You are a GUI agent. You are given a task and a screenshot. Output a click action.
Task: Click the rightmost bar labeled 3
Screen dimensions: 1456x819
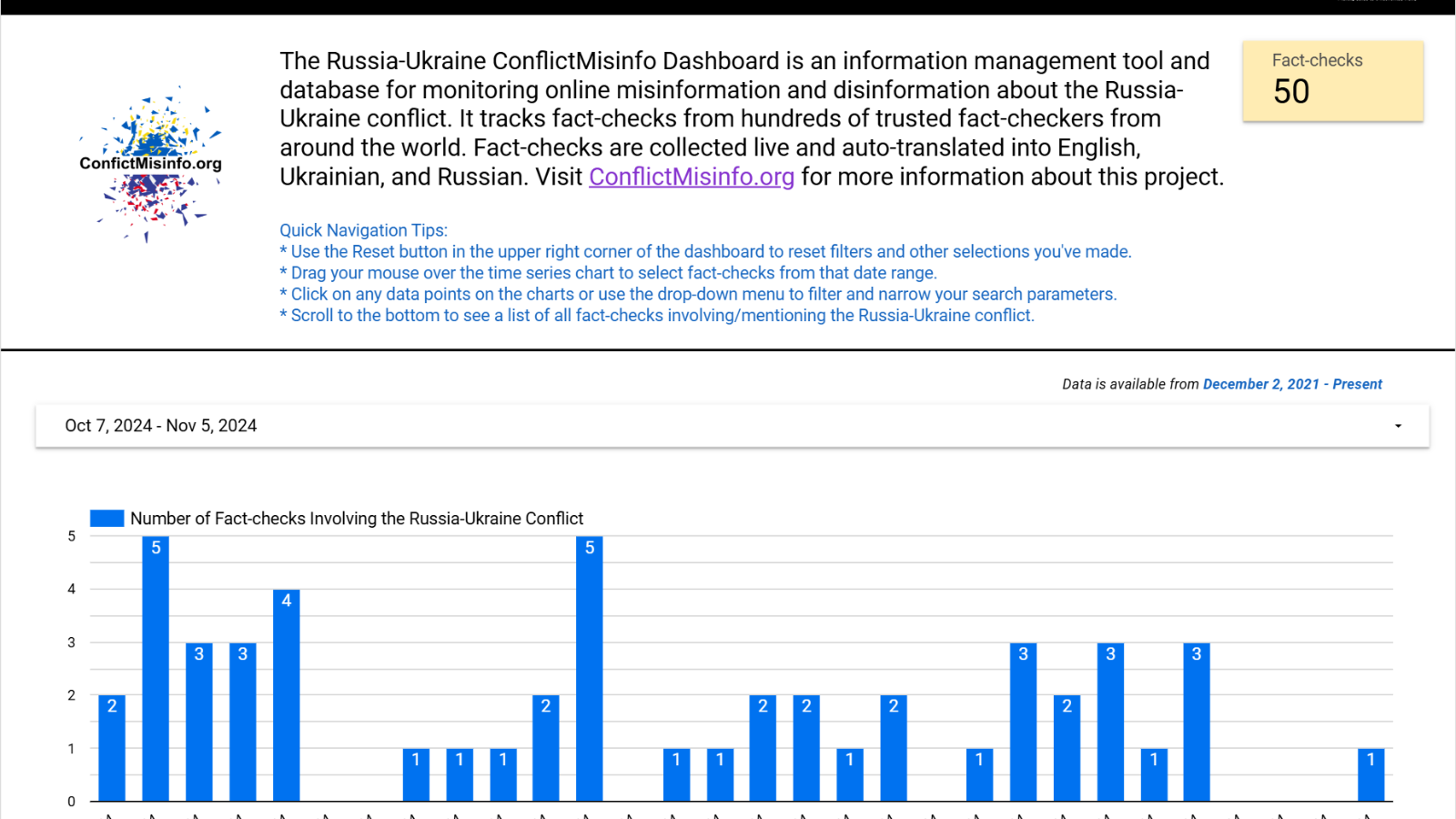pyautogui.click(x=1197, y=722)
